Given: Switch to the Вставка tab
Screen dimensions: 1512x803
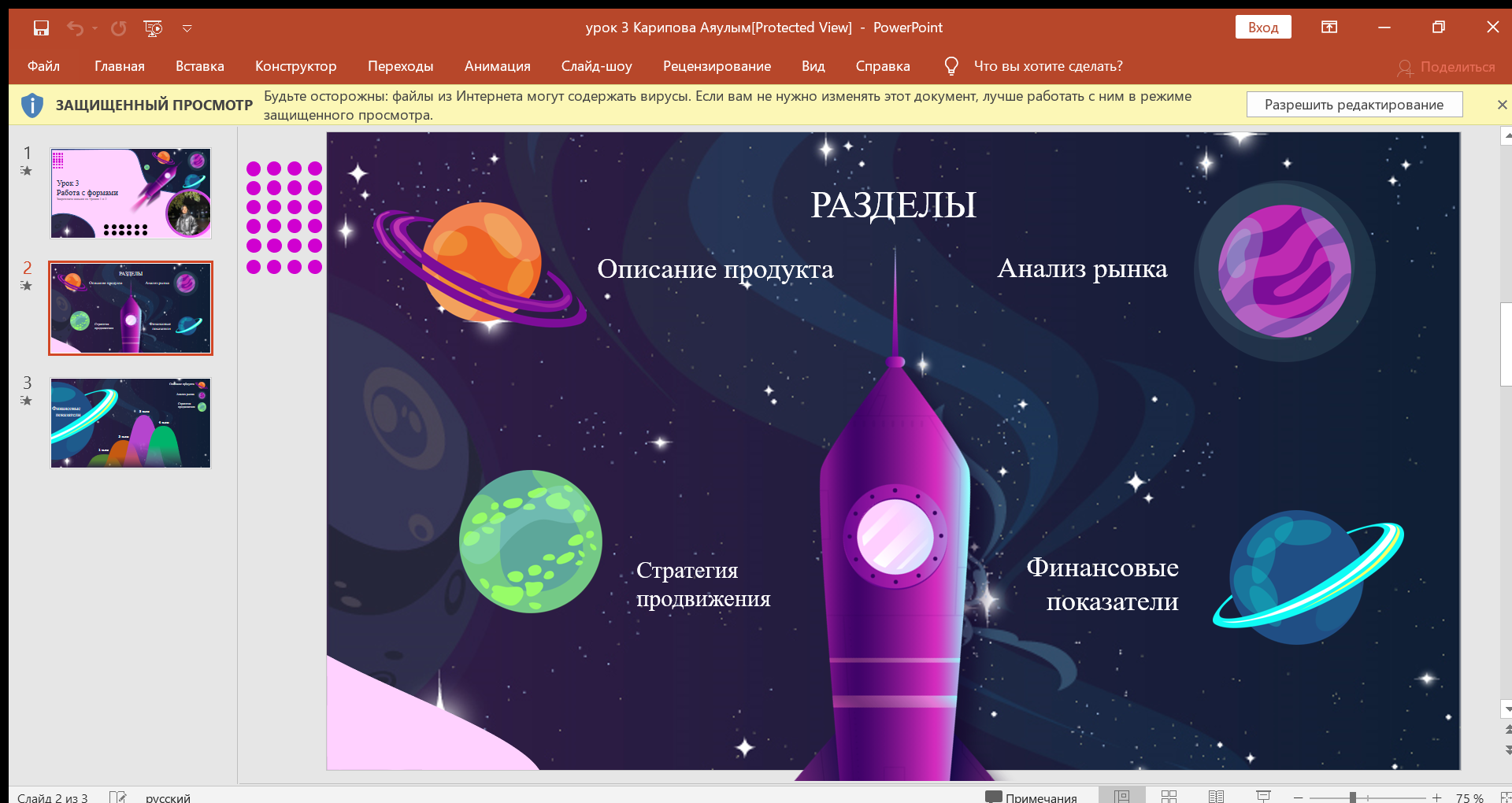Looking at the screenshot, I should click(200, 66).
